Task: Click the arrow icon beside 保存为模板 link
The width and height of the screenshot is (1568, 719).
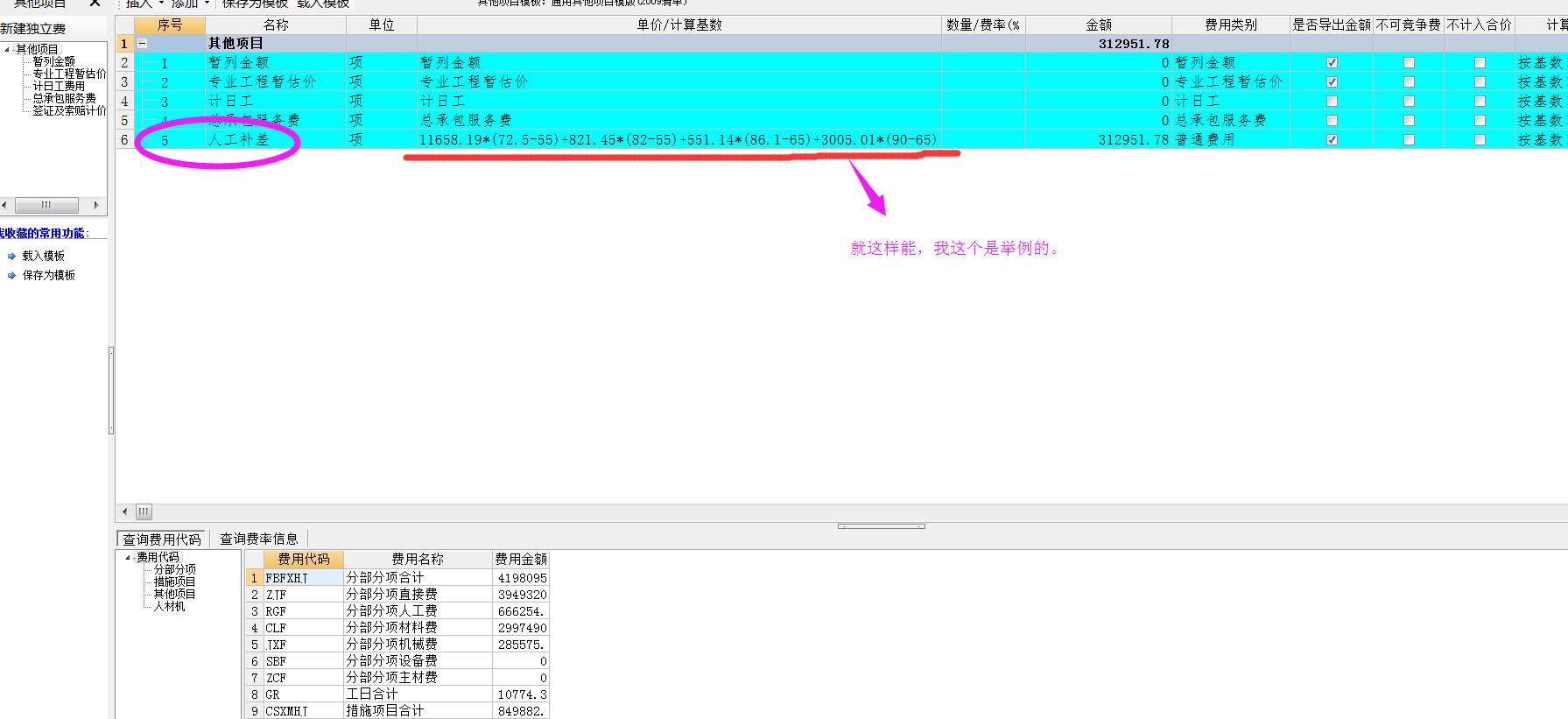Action: (x=11, y=275)
